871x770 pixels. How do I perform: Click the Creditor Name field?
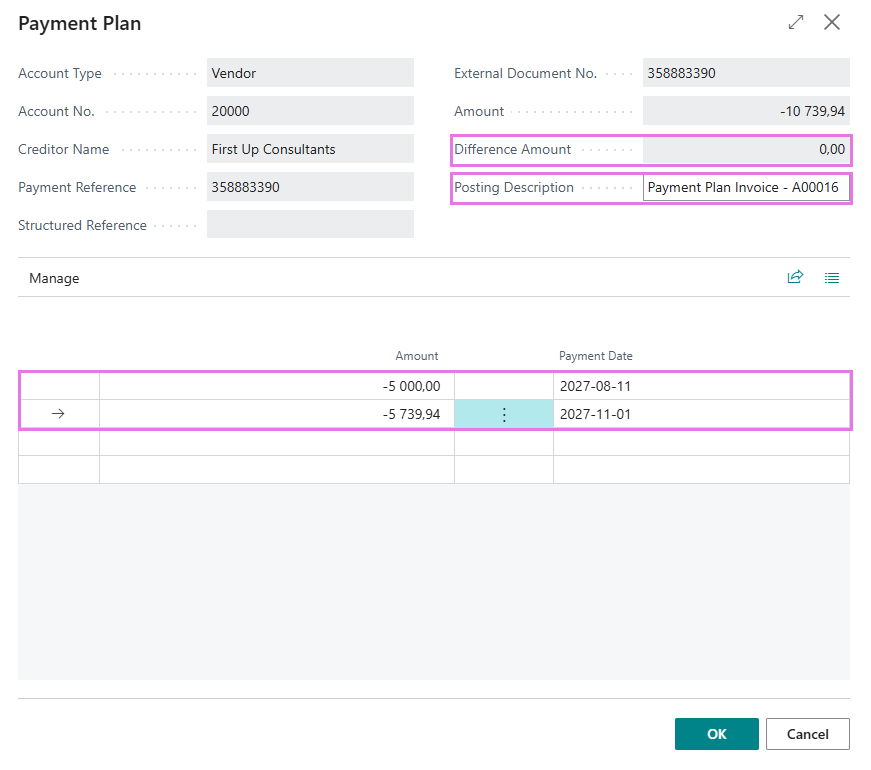pos(310,149)
